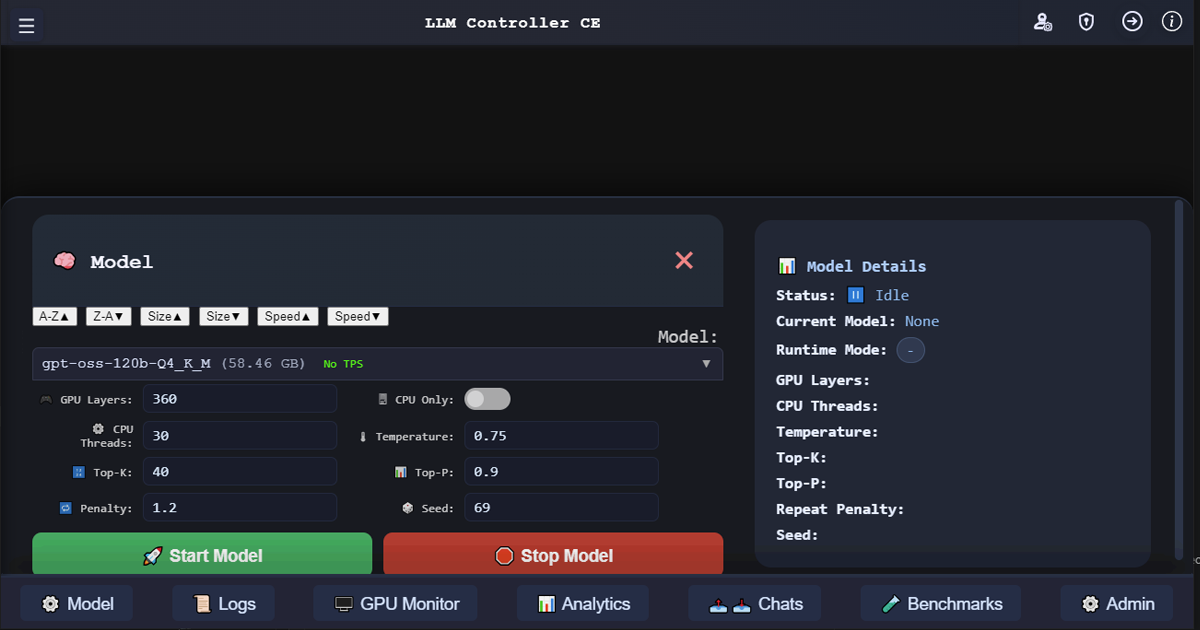Image resolution: width=1200 pixels, height=630 pixels.
Task: Edit the Top-K field
Action: [x=240, y=471]
